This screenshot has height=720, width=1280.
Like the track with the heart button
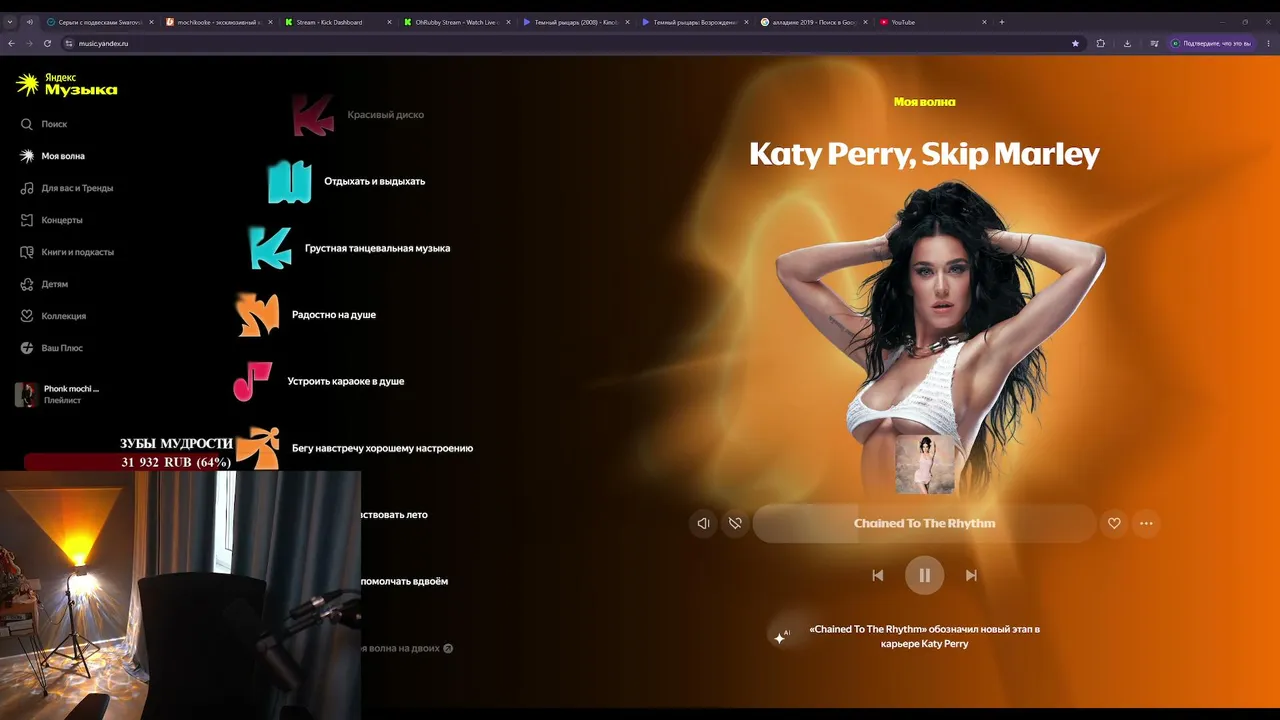click(x=1114, y=523)
